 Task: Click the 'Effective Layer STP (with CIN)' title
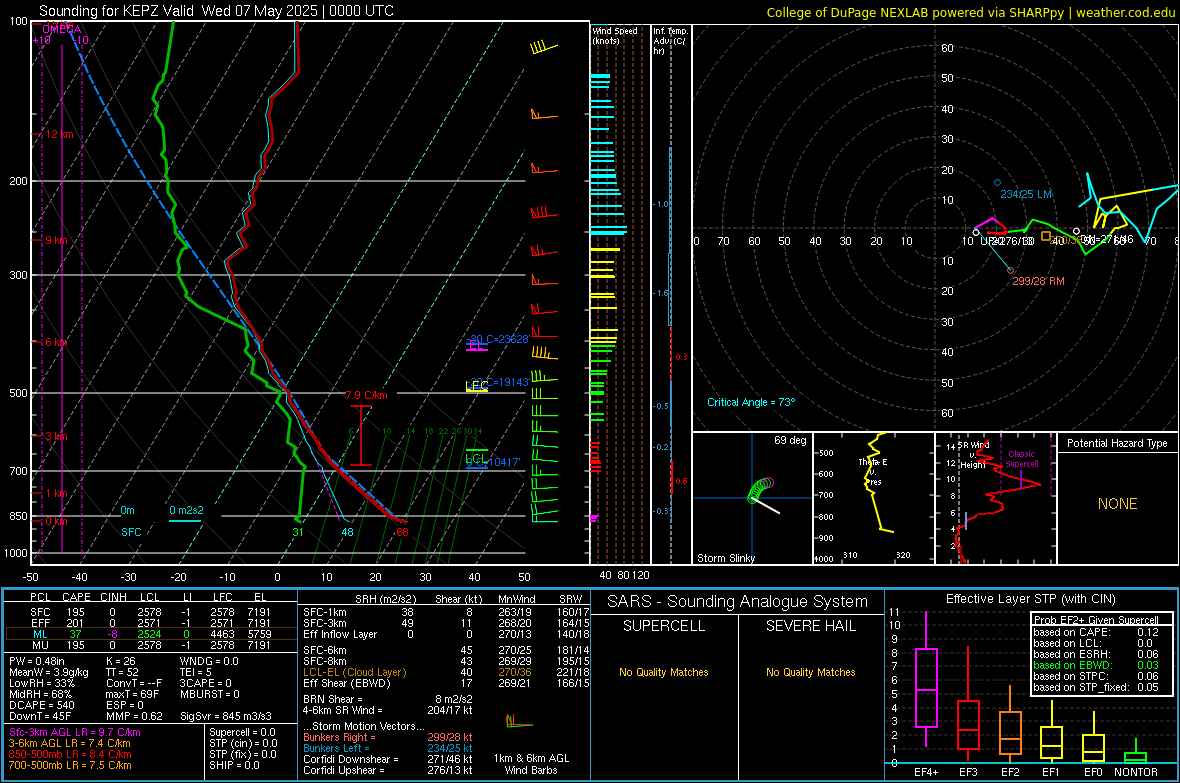click(x=1030, y=599)
